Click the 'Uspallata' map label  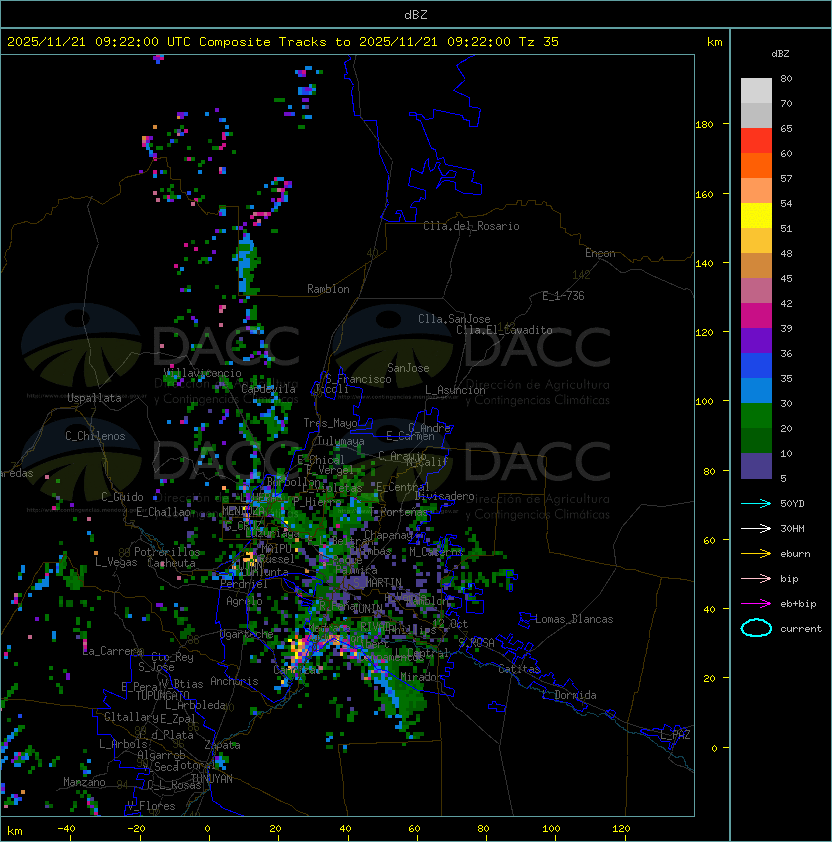[95, 398]
